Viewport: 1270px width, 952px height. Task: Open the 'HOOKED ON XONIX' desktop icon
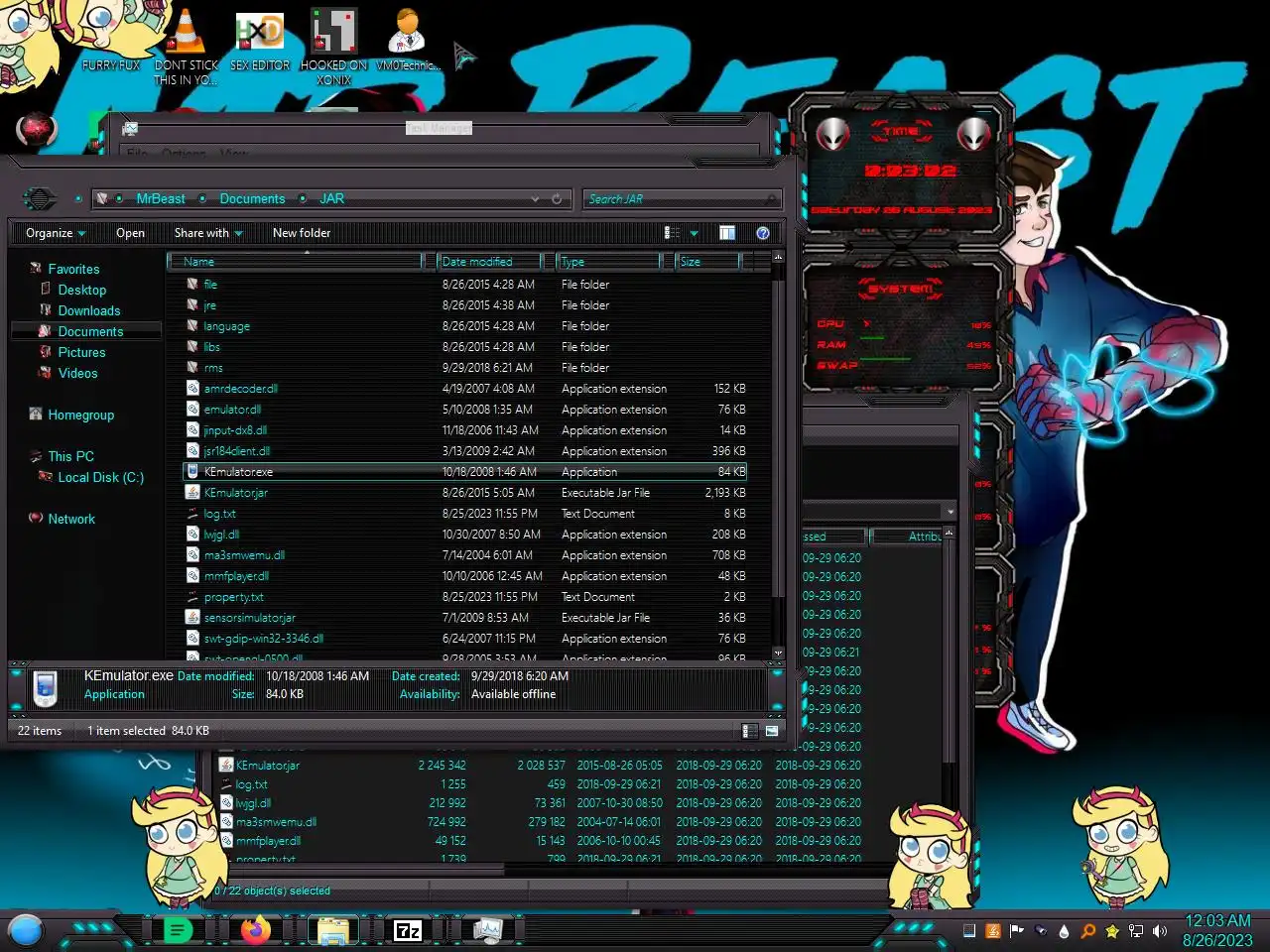click(334, 47)
